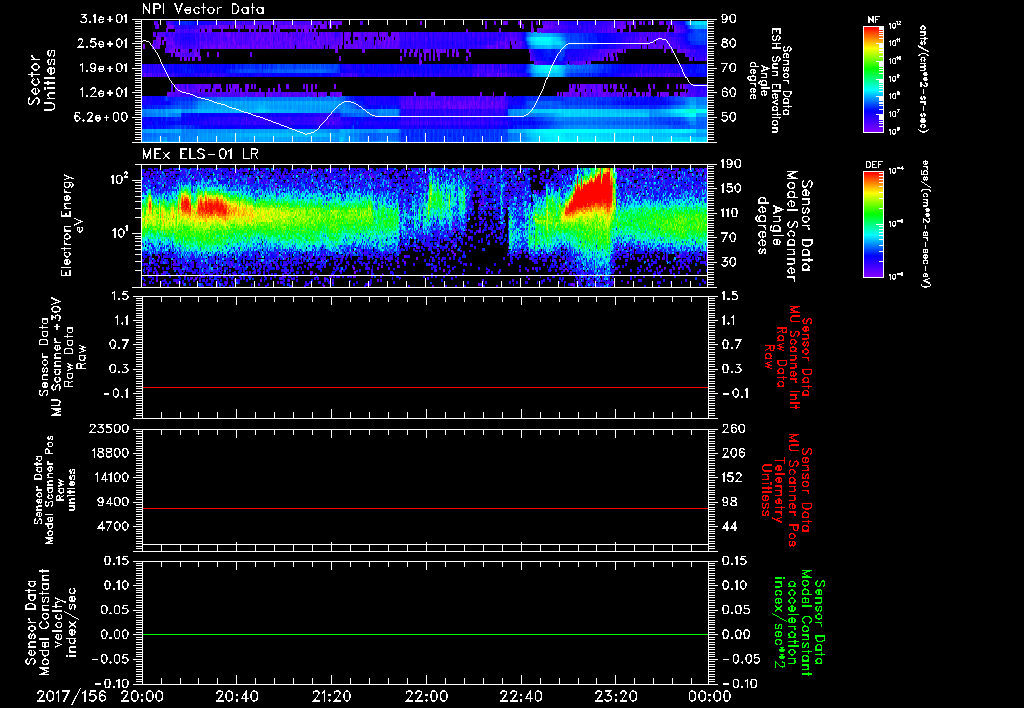1024x708 pixels.
Task: Click the red high-flux burst in ELS spectrogram
Action: pyautogui.click(x=588, y=193)
